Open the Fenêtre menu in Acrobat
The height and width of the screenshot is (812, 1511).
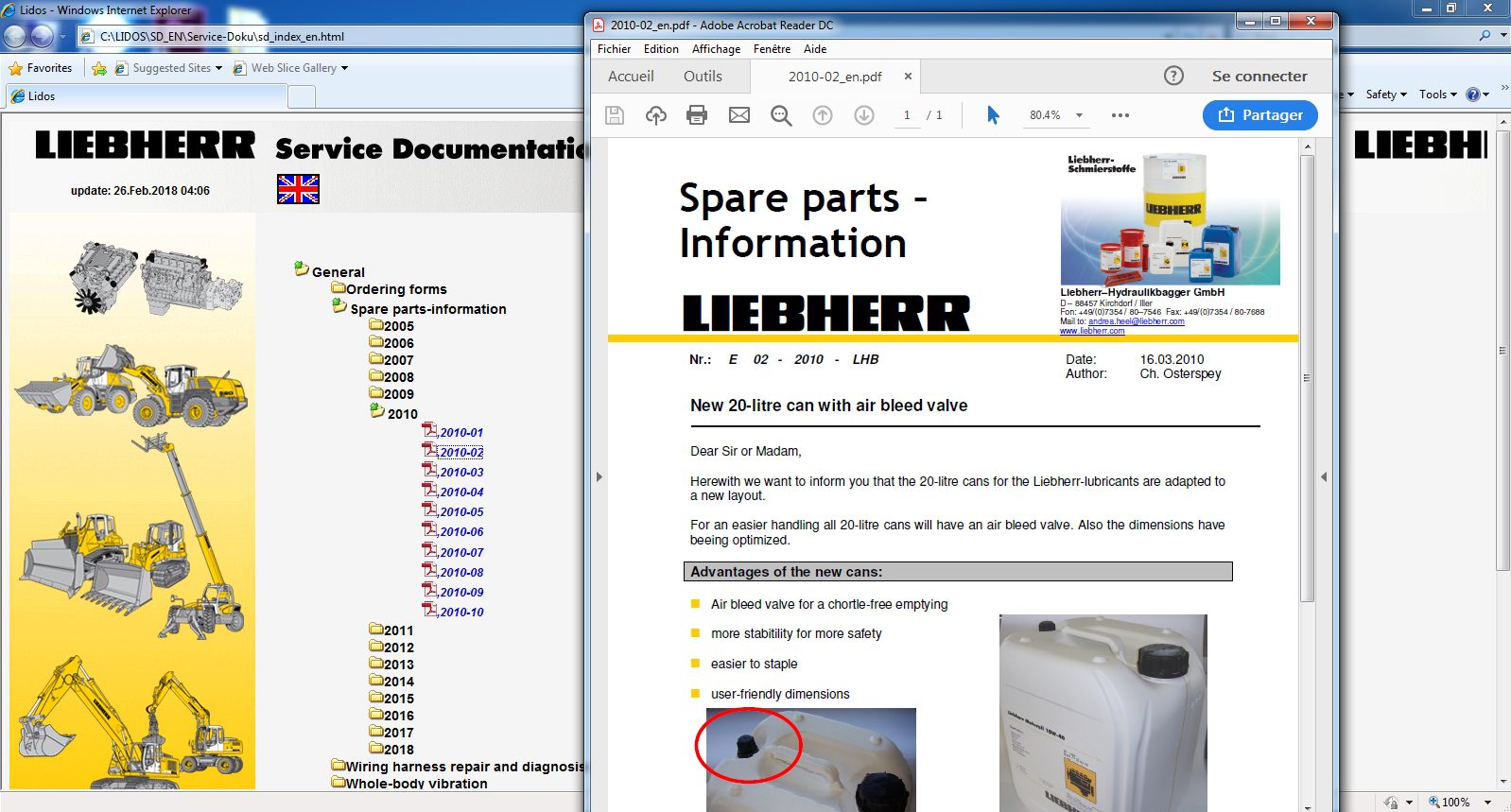pos(772,49)
